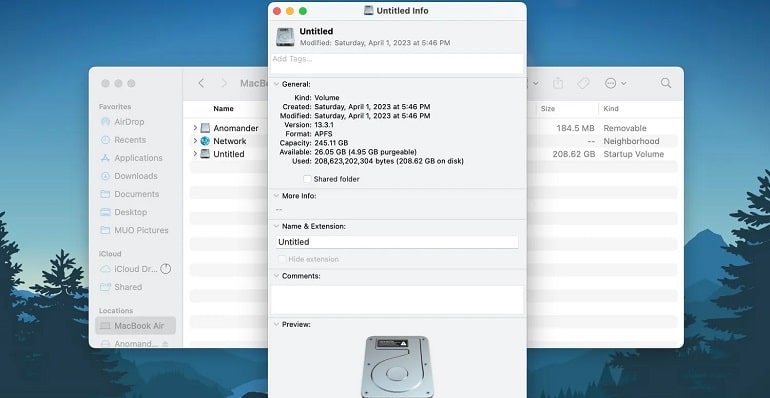
Task: Click the Share icon in Finder toolbar
Action: click(x=558, y=83)
